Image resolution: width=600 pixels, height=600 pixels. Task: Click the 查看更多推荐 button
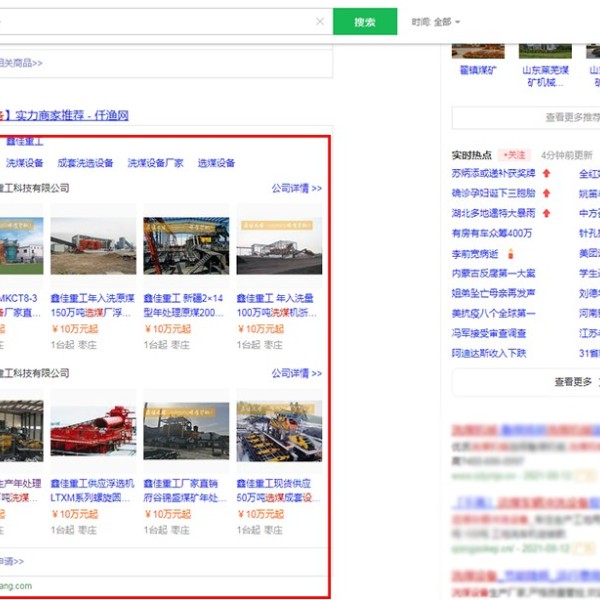tap(526, 117)
